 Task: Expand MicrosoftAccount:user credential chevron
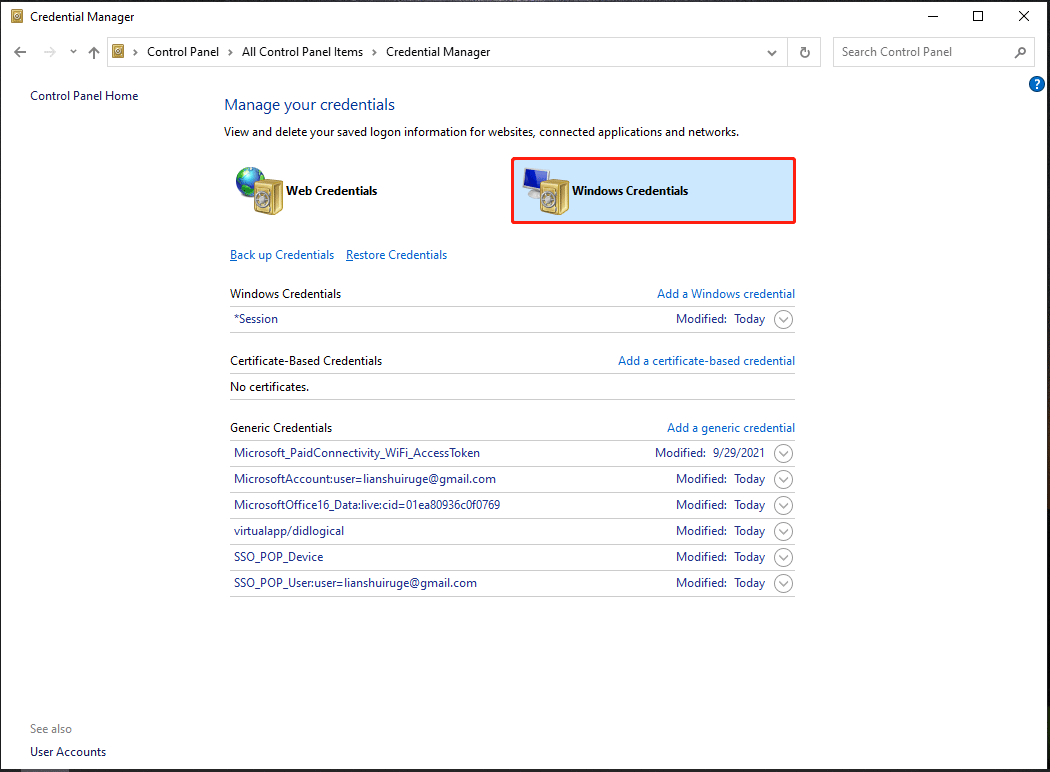click(783, 479)
